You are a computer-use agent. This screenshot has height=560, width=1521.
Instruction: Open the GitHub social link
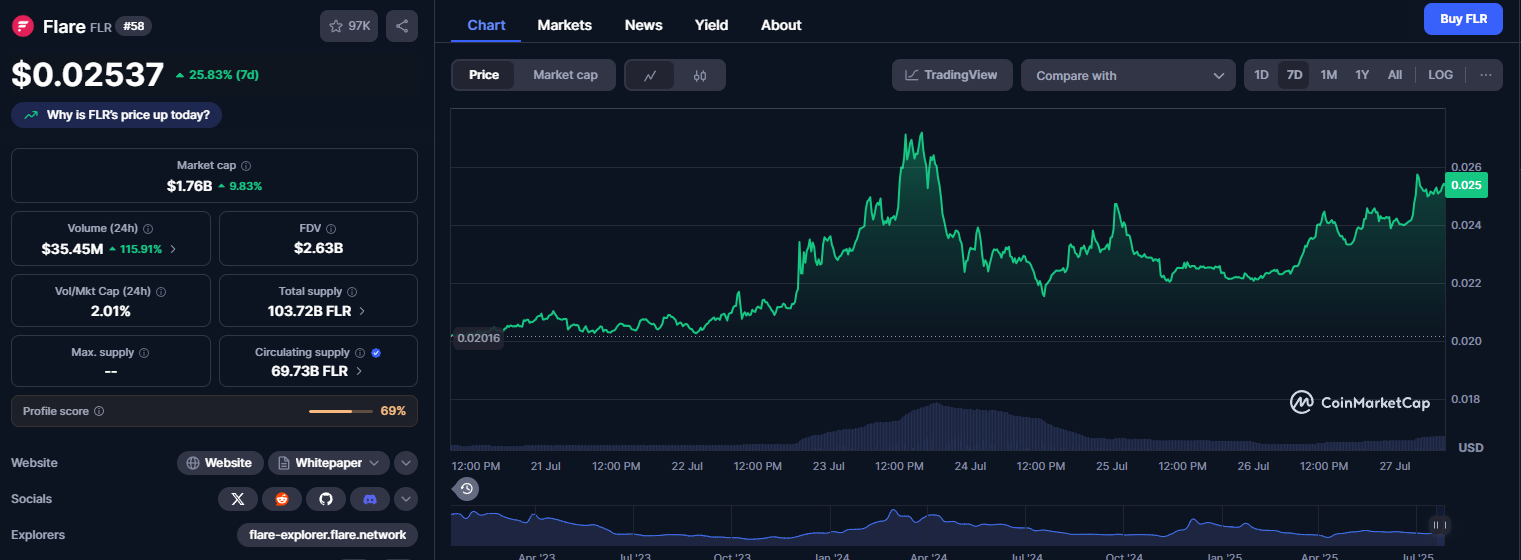coord(325,498)
